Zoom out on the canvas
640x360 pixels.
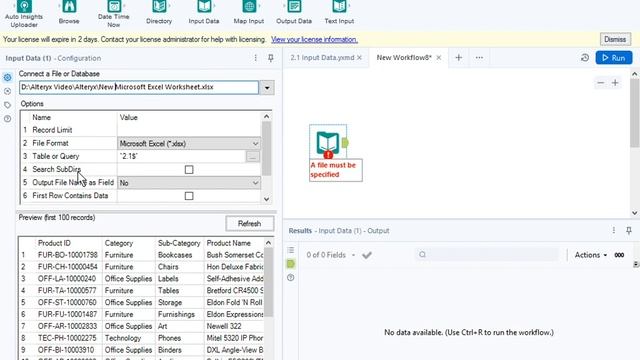[600, 83]
